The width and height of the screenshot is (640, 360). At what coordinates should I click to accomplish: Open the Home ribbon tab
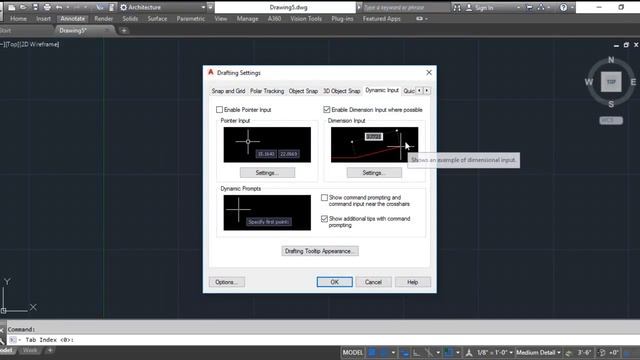18,19
